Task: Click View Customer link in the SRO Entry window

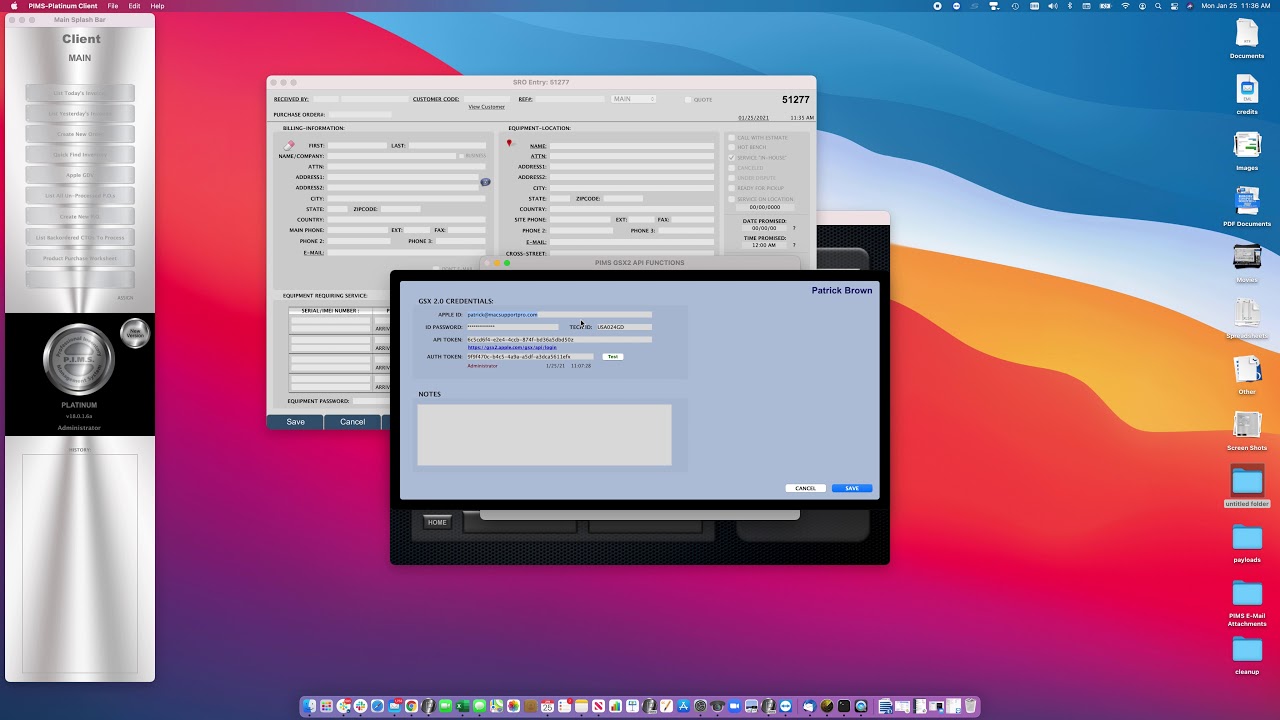Action: 486,107
